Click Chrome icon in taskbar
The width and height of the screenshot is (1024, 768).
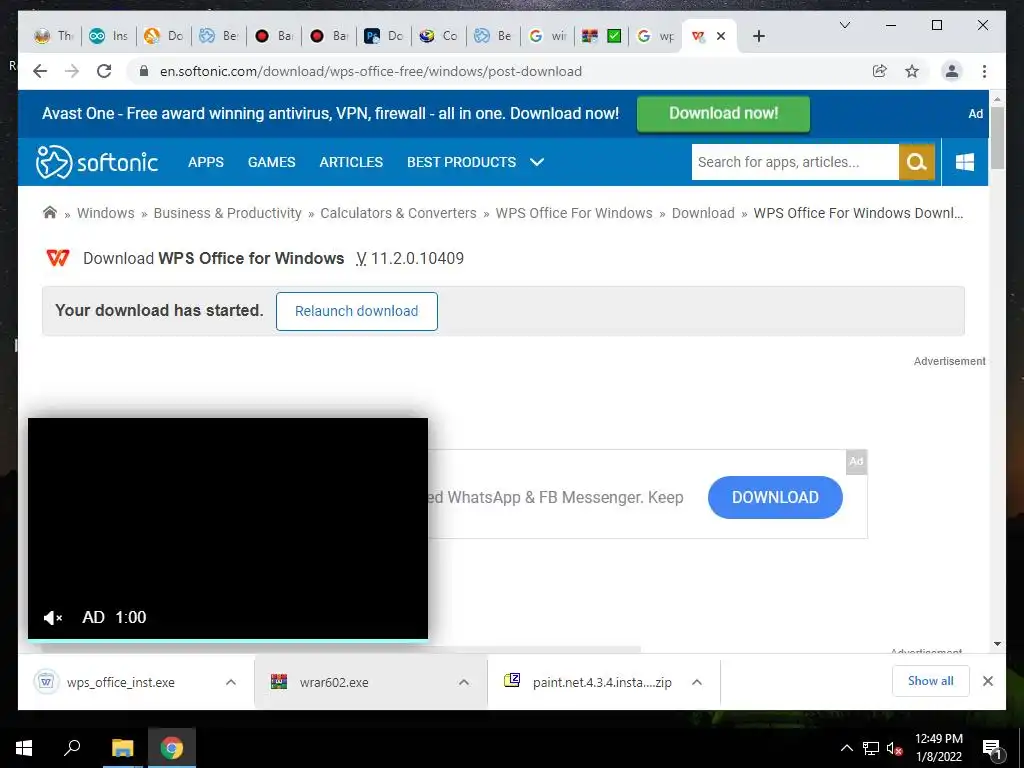pos(172,748)
